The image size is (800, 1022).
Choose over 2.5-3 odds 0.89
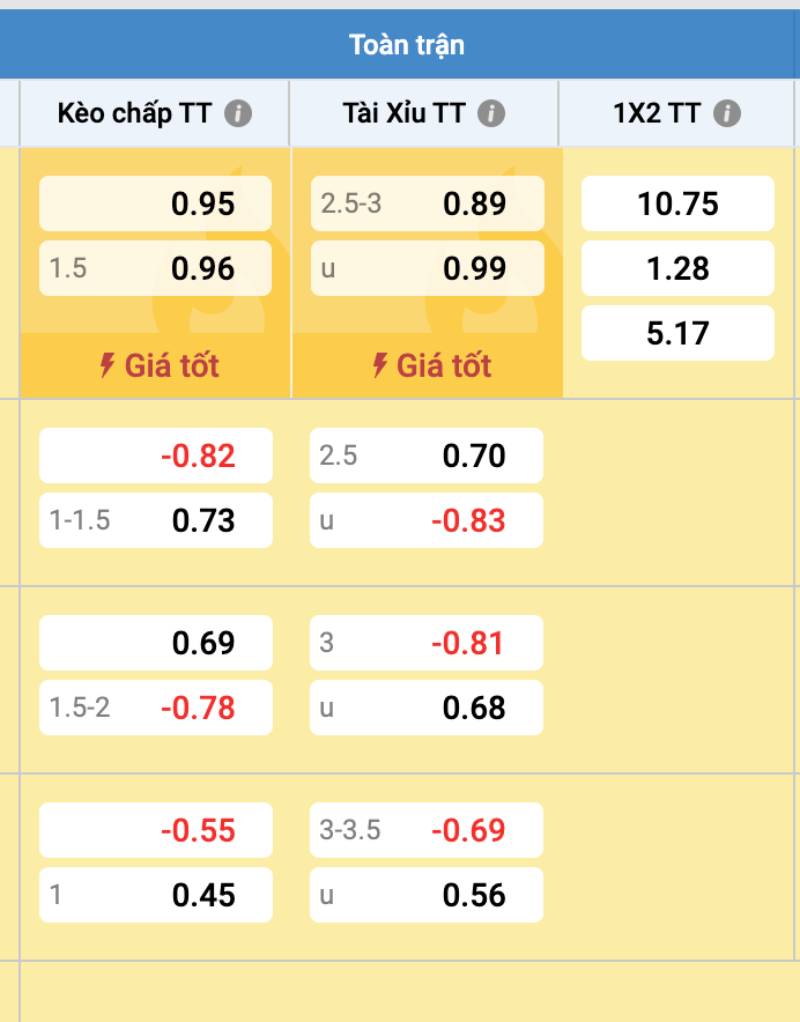pos(427,204)
